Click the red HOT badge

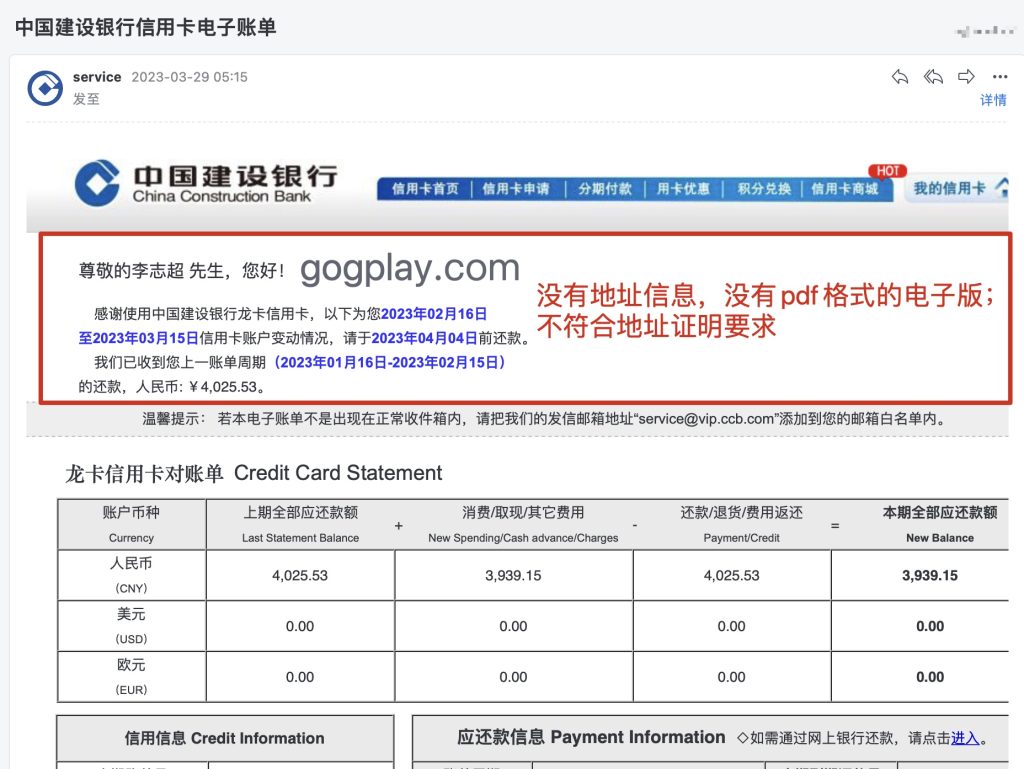(x=886, y=171)
